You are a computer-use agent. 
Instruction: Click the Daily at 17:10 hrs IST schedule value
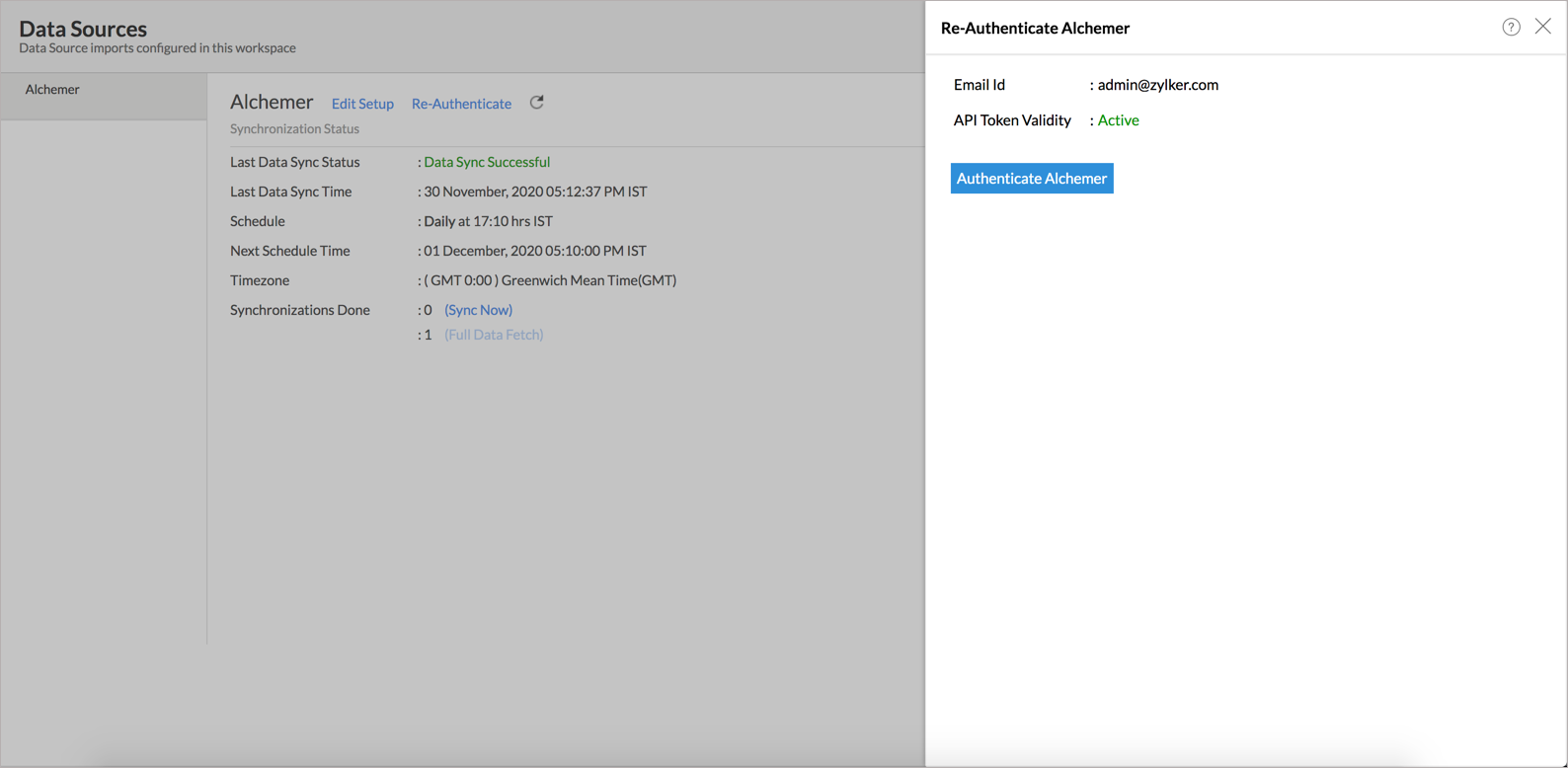(x=488, y=221)
